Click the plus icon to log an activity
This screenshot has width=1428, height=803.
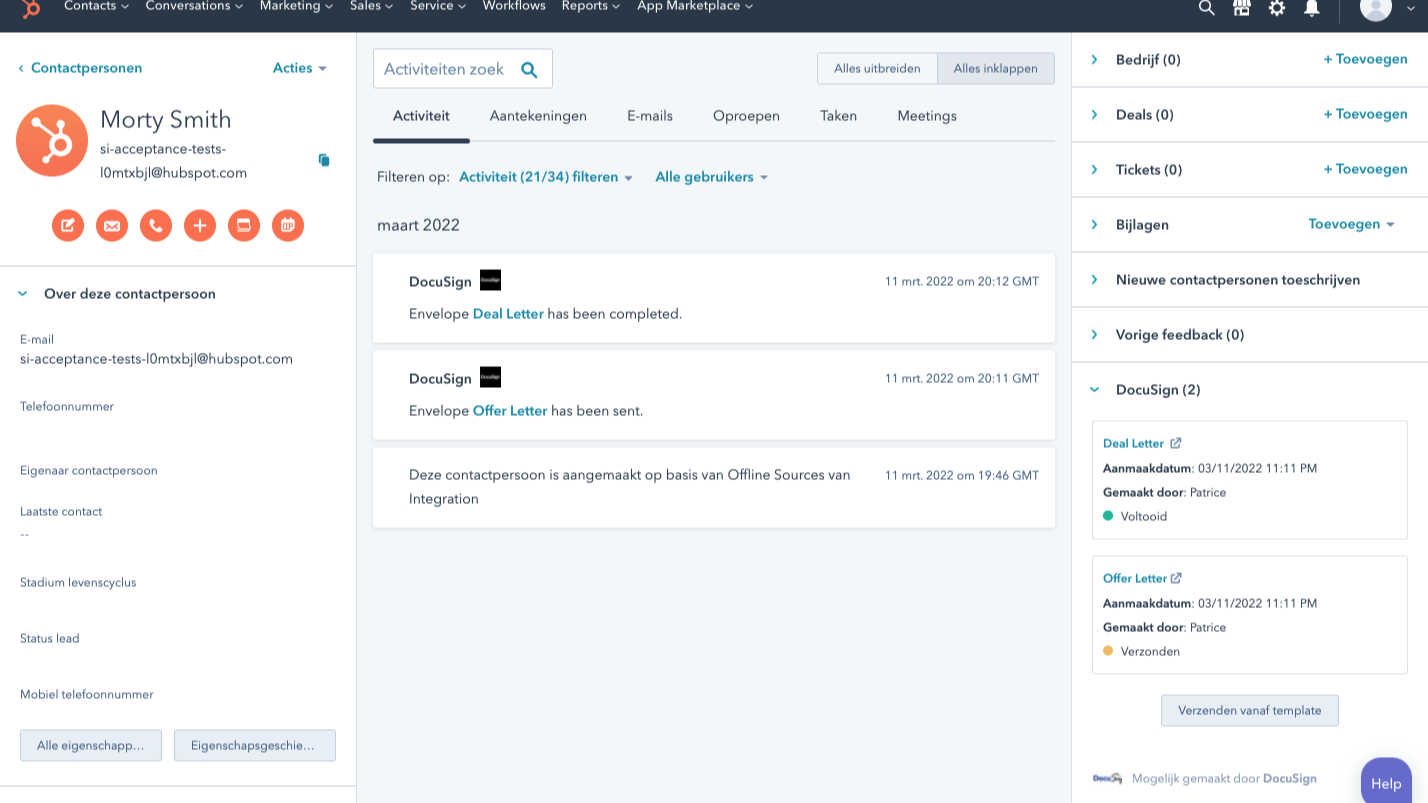[x=200, y=225]
